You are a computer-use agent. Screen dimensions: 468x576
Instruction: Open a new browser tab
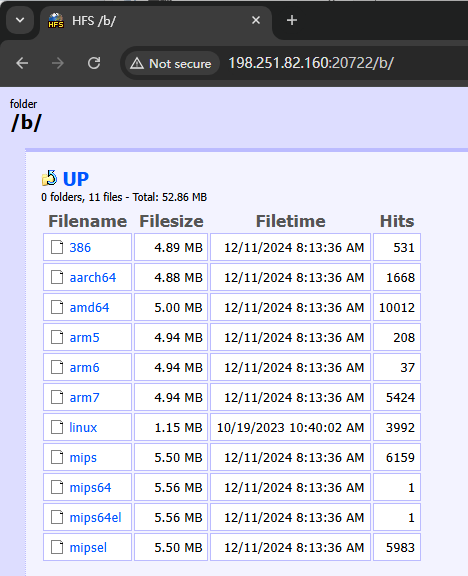[x=292, y=20]
